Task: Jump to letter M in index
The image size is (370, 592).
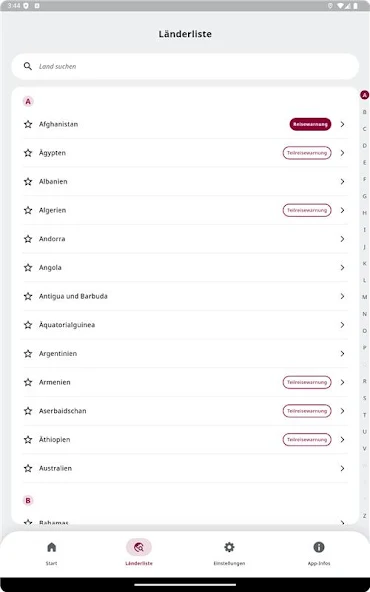Action: pos(364,297)
